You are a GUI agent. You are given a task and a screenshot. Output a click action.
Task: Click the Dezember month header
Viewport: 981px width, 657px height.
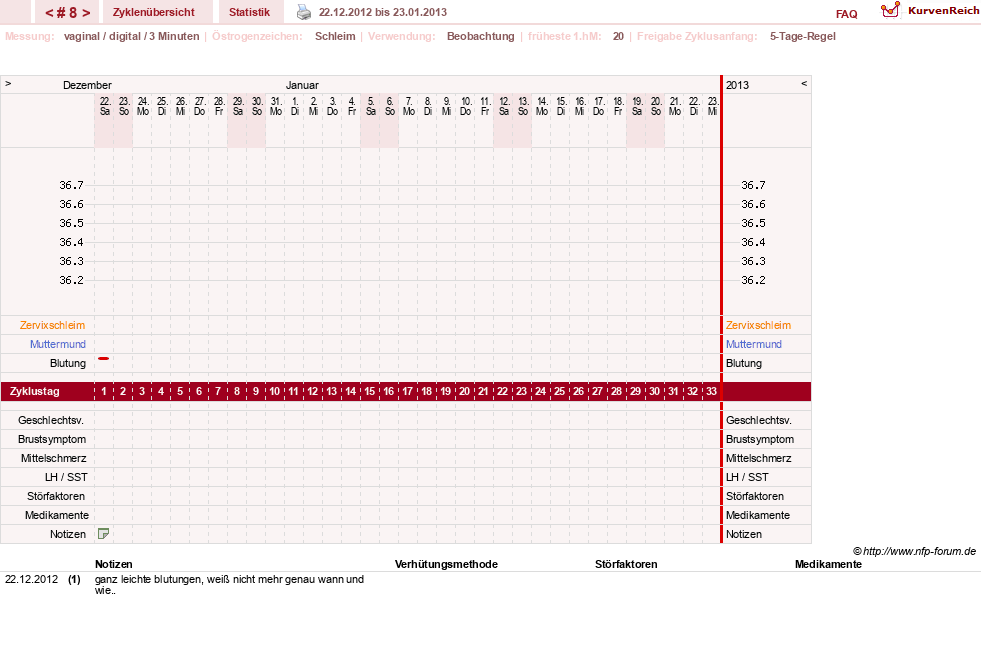pyautogui.click(x=87, y=85)
